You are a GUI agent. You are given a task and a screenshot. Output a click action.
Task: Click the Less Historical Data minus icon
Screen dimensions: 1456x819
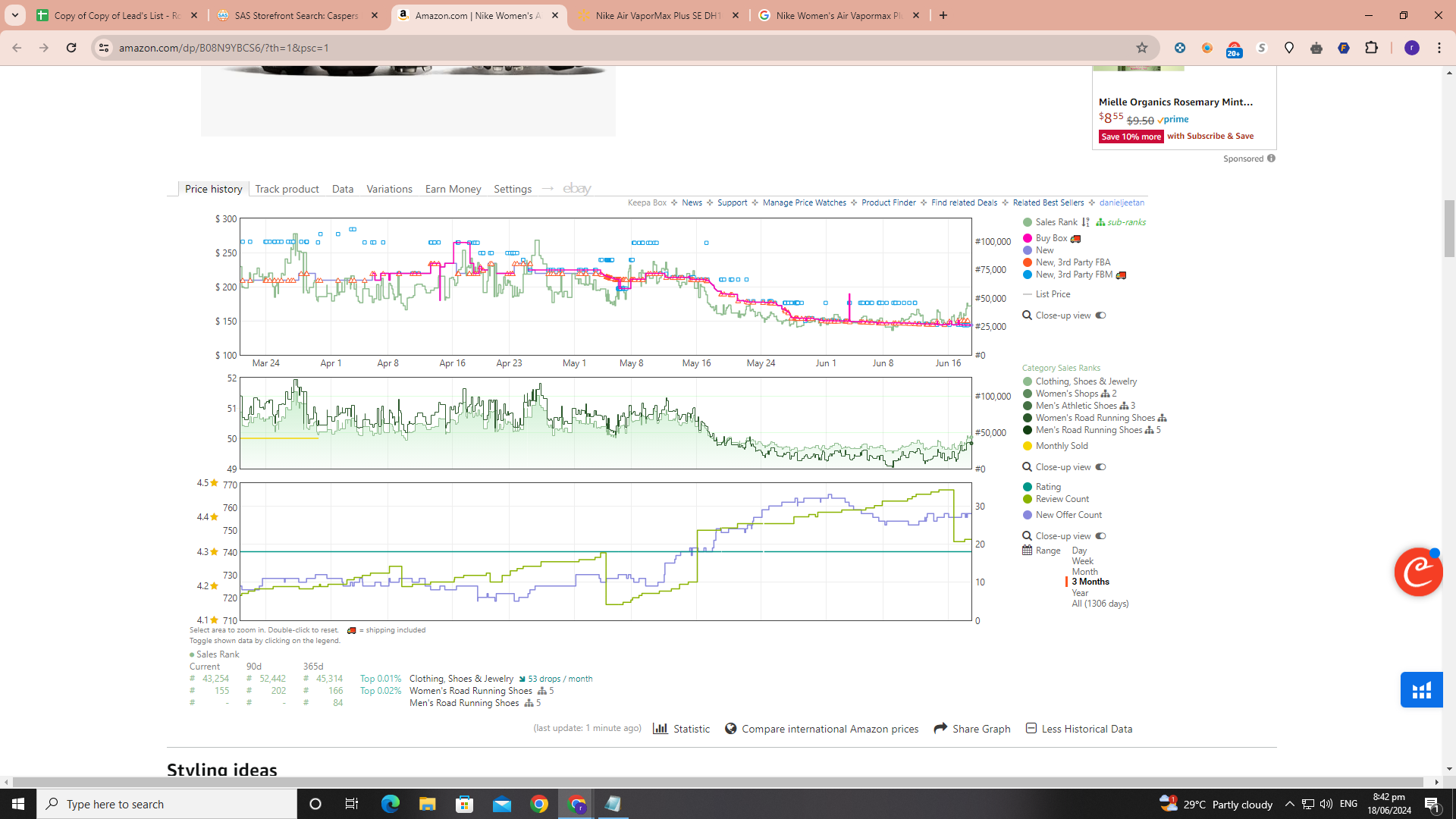click(1031, 728)
